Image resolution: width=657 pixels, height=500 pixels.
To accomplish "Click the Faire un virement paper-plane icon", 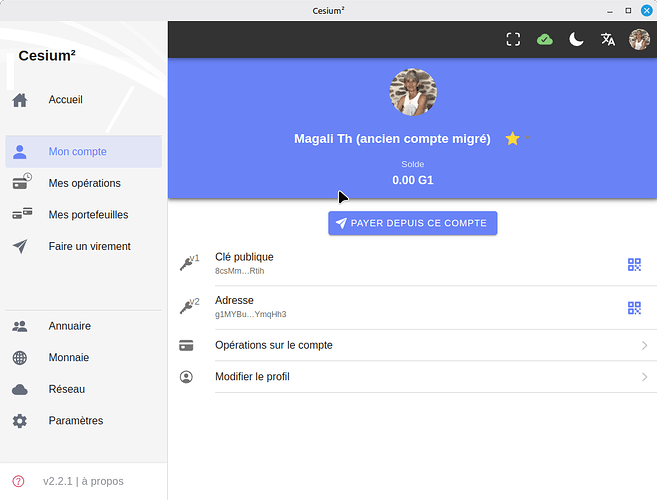I will 20,246.
